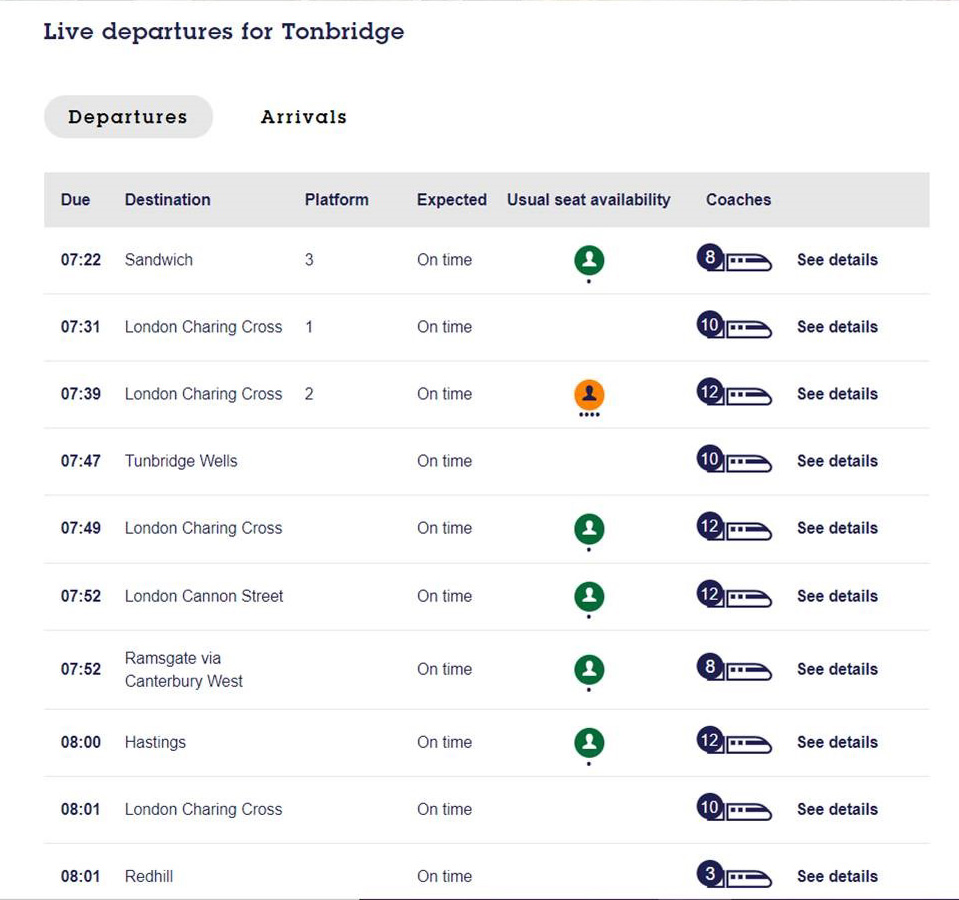Image resolution: width=959 pixels, height=900 pixels.
Task: Click the London Cannon Street destination
Action: pos(204,596)
